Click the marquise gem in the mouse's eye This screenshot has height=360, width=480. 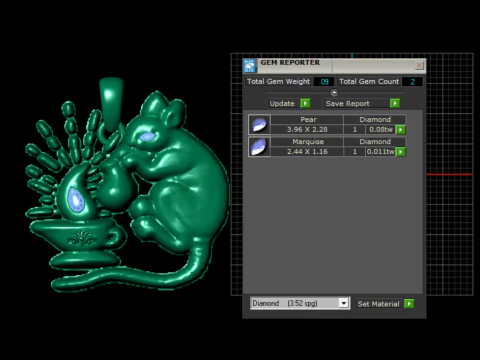tap(147, 136)
